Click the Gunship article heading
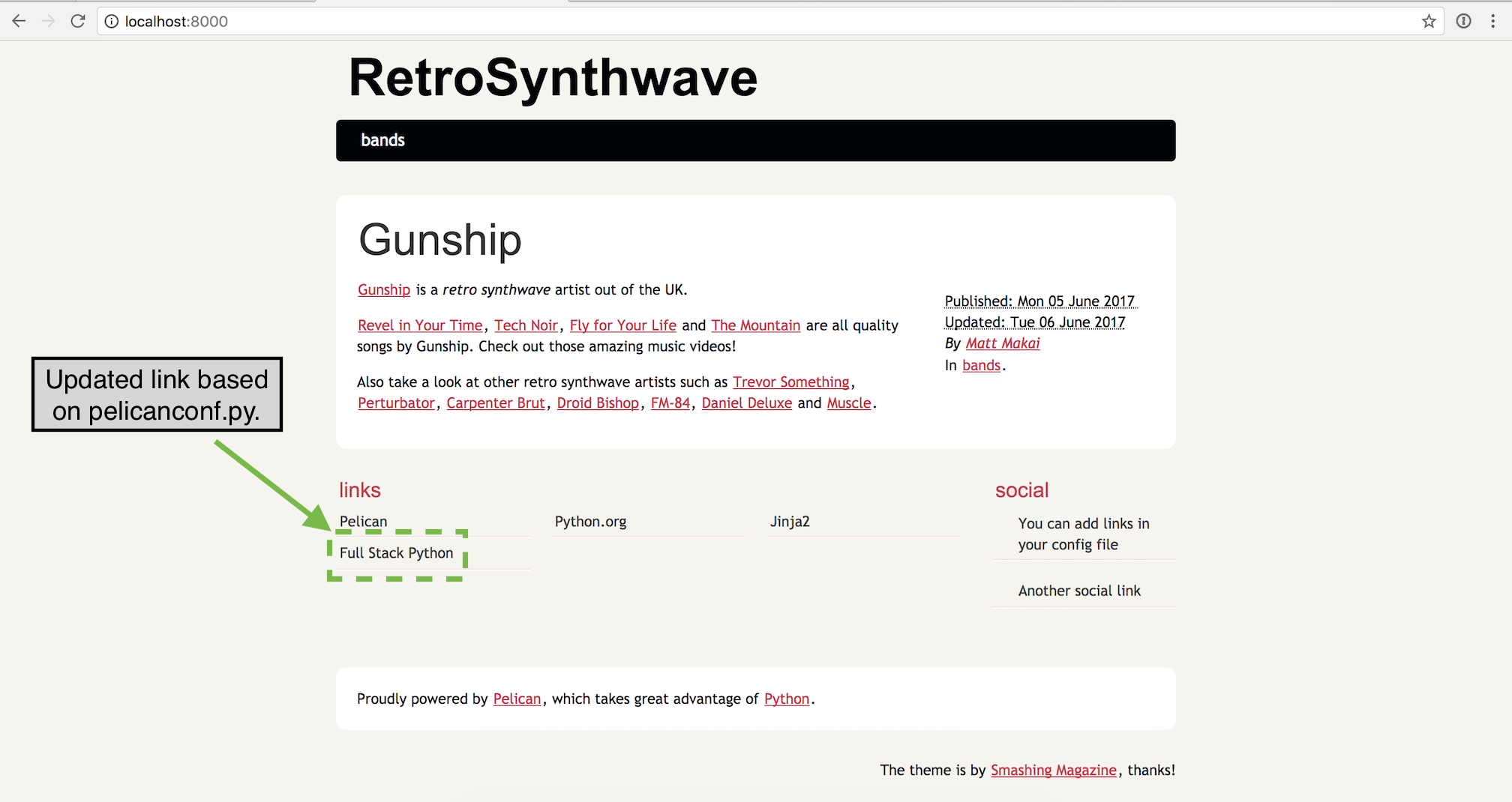This screenshot has width=1512, height=802. pos(440,240)
